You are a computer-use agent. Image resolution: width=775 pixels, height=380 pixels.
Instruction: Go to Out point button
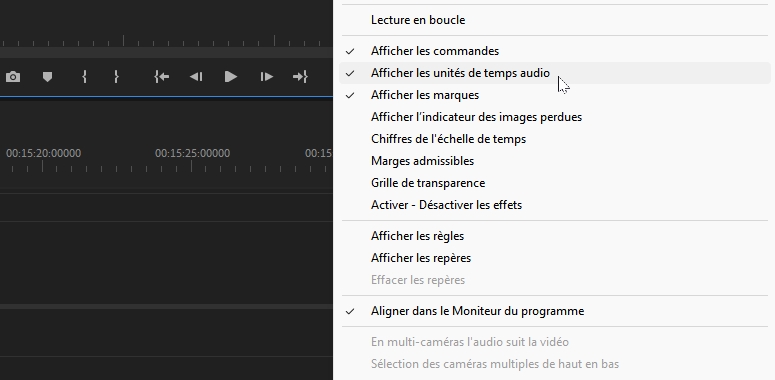pos(300,77)
